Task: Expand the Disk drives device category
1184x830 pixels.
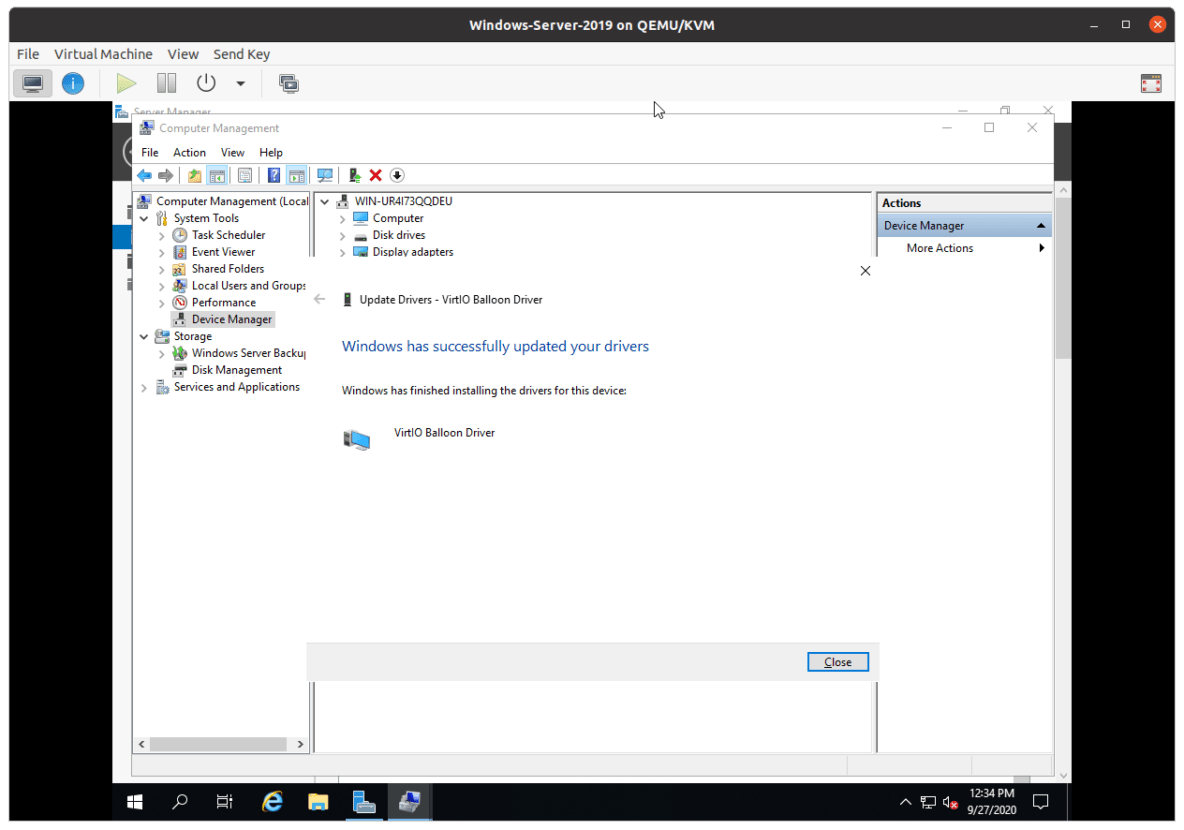Action: [343, 234]
